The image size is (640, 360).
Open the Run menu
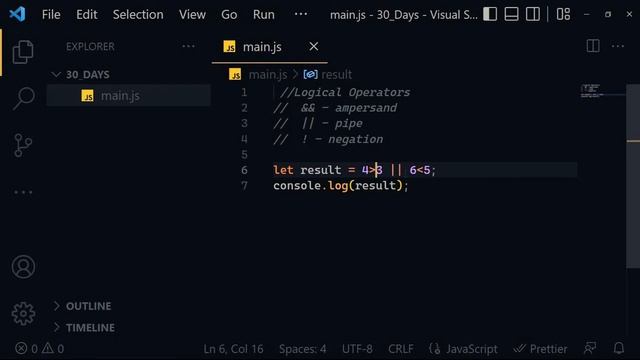(x=264, y=15)
